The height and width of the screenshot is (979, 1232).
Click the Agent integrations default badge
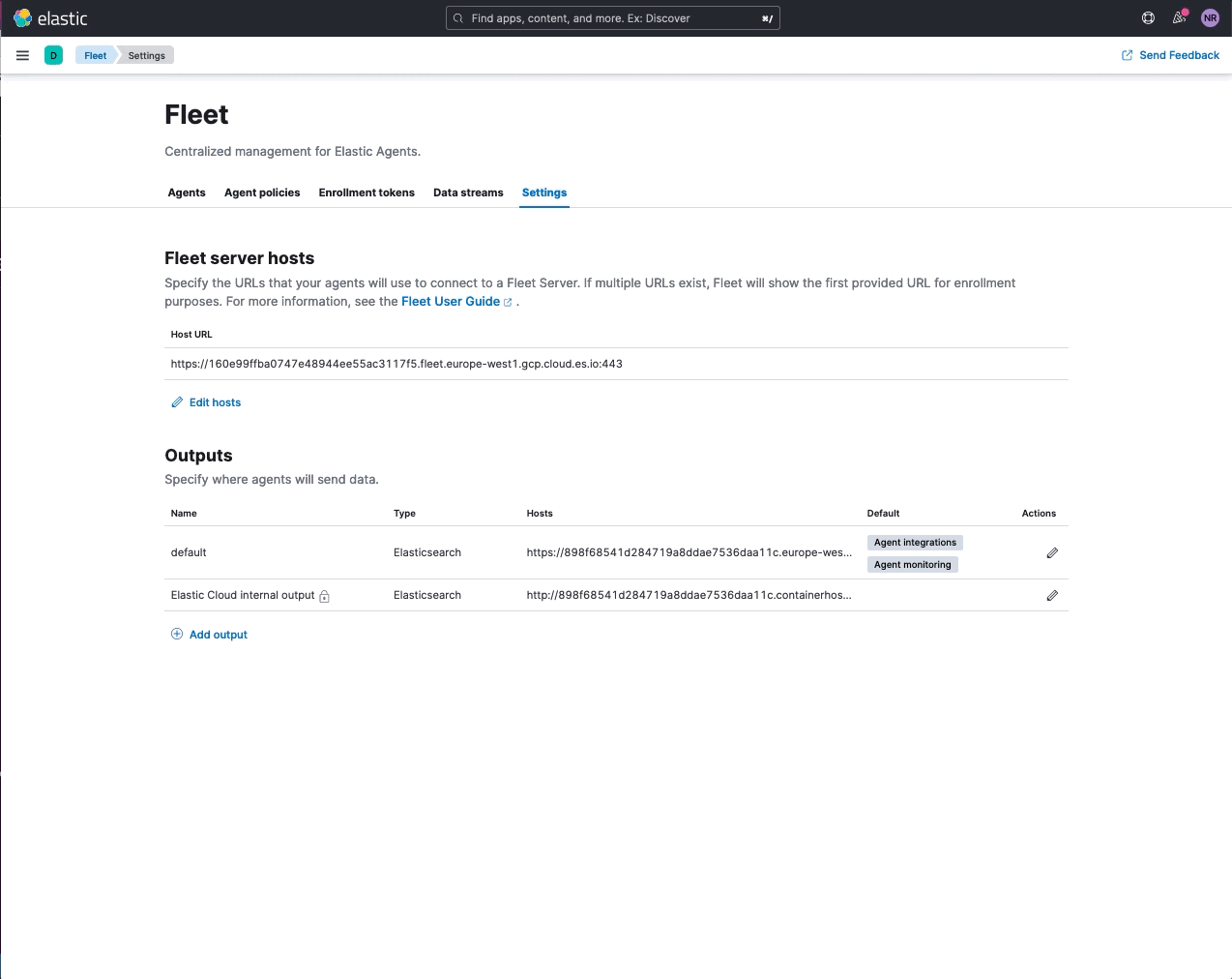(x=914, y=542)
